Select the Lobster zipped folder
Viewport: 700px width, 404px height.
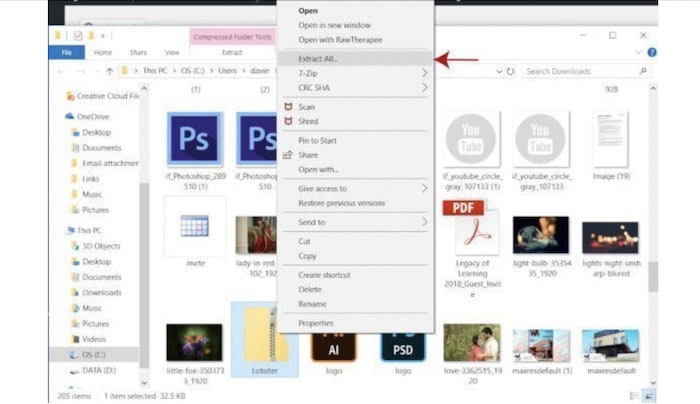[x=264, y=339]
